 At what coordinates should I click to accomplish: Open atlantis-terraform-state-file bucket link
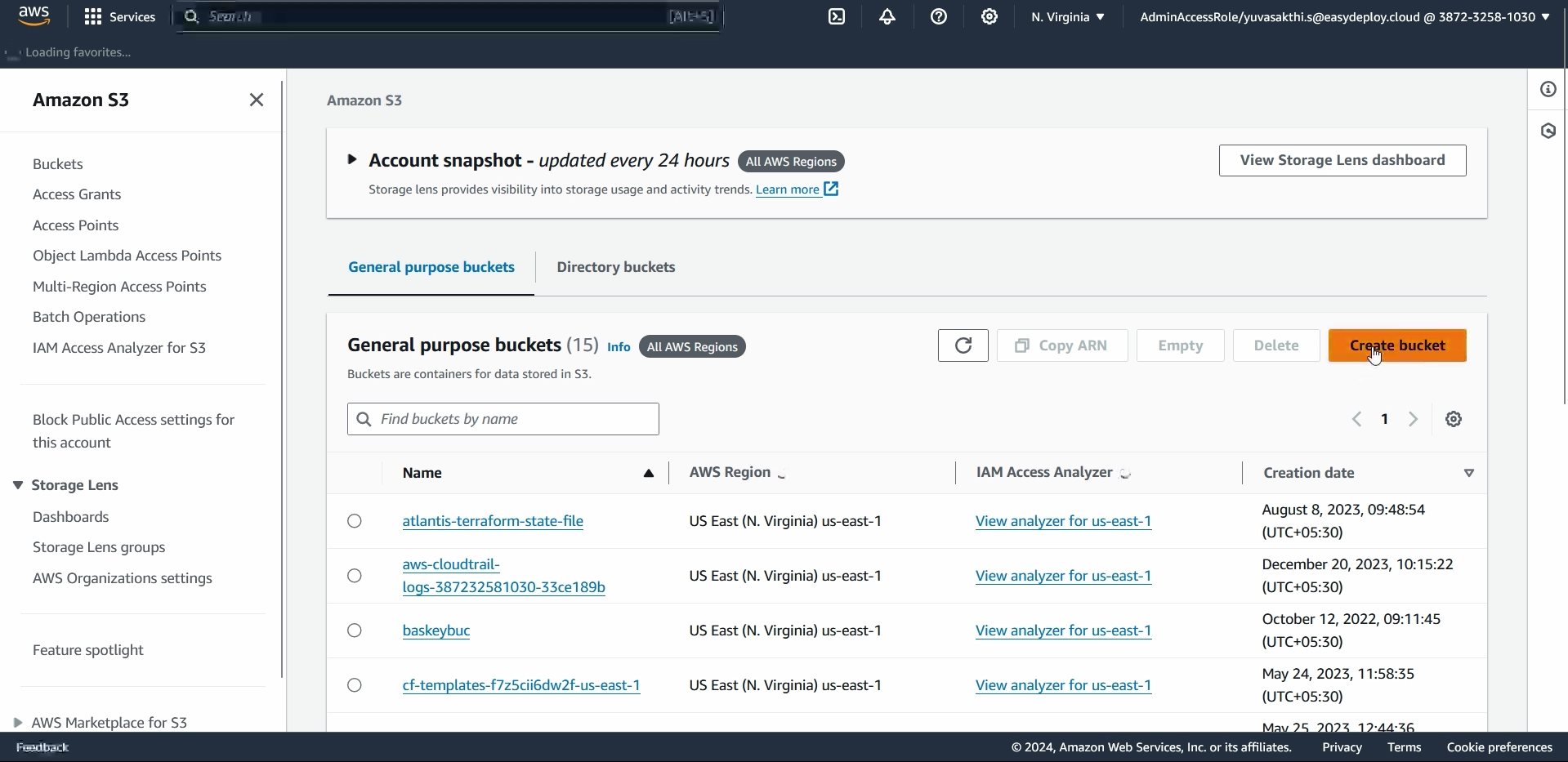(493, 521)
